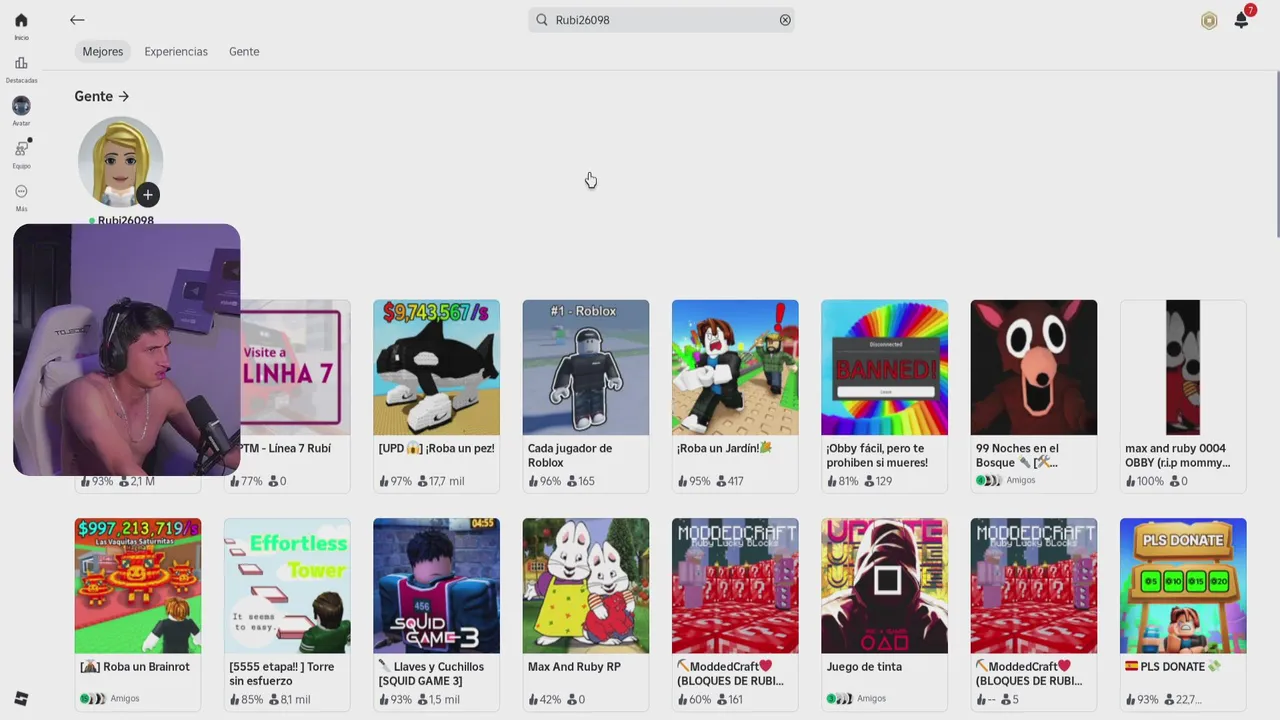The image size is (1280, 720).
Task: Add Rubi26098 as friend with plus icon
Action: (x=148, y=195)
